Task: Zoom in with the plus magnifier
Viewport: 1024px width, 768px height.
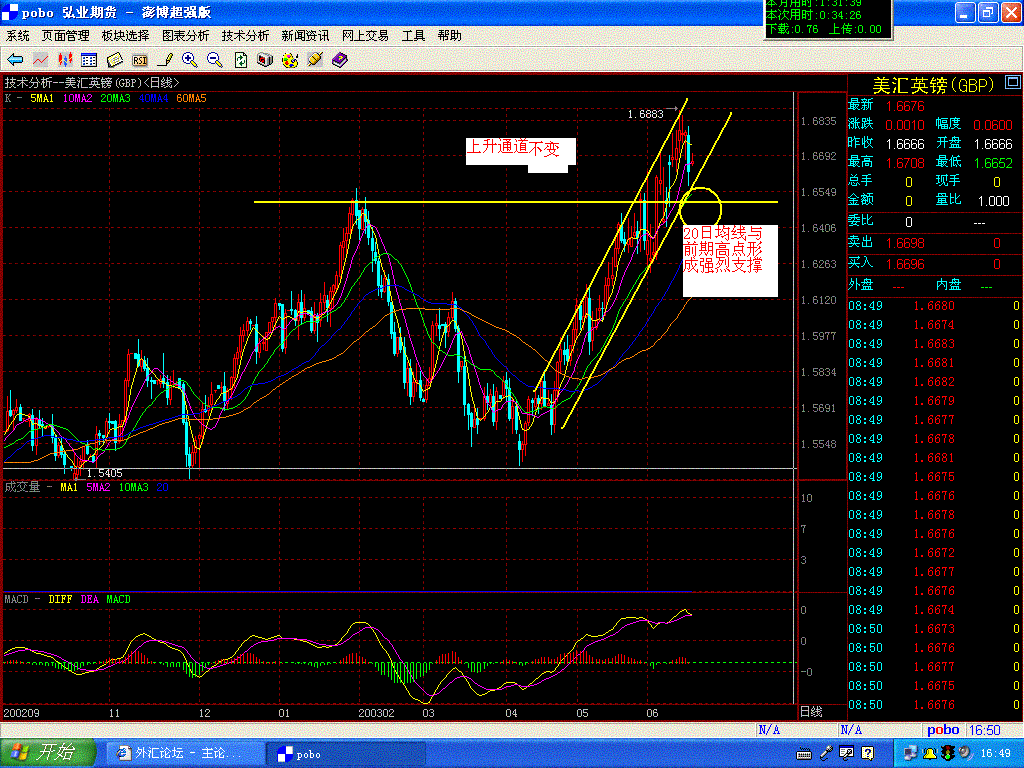Action: (x=190, y=60)
